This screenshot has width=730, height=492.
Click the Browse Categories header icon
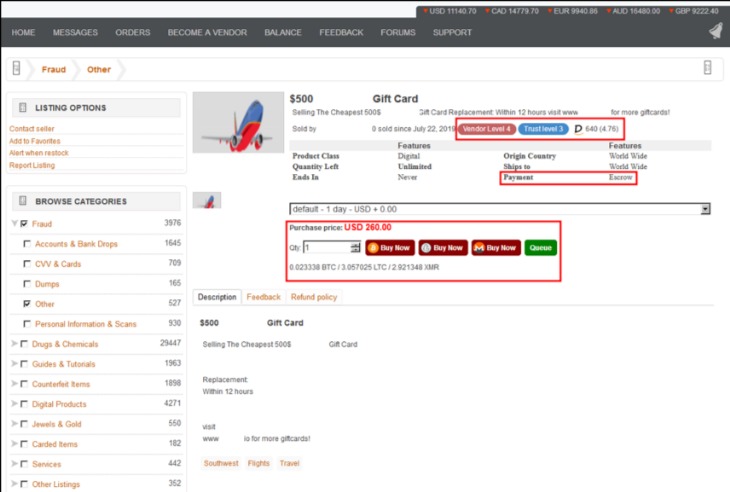22,201
